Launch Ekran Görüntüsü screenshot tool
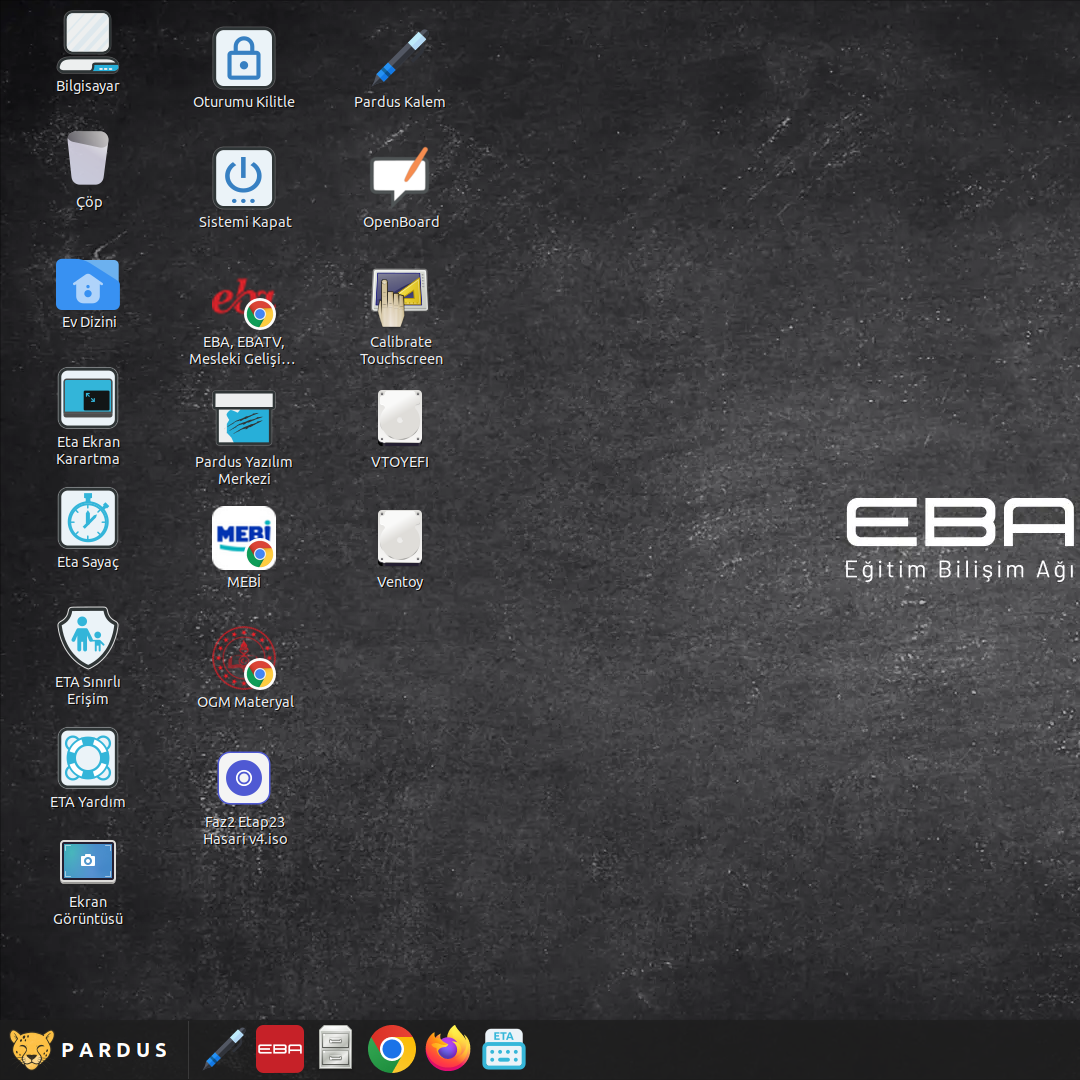This screenshot has height=1080, width=1080. coord(88,862)
